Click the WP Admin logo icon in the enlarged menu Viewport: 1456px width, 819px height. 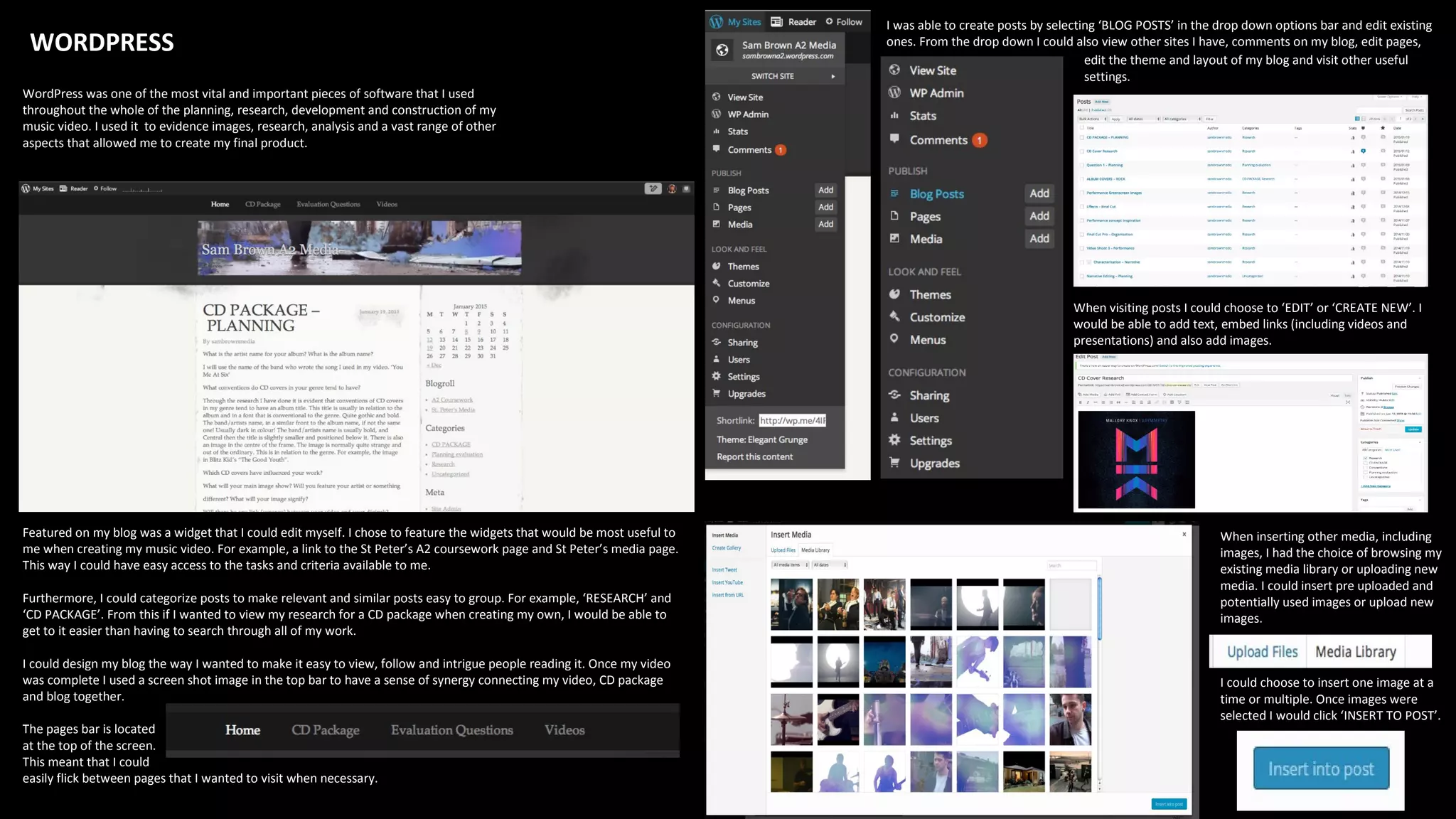[894, 92]
